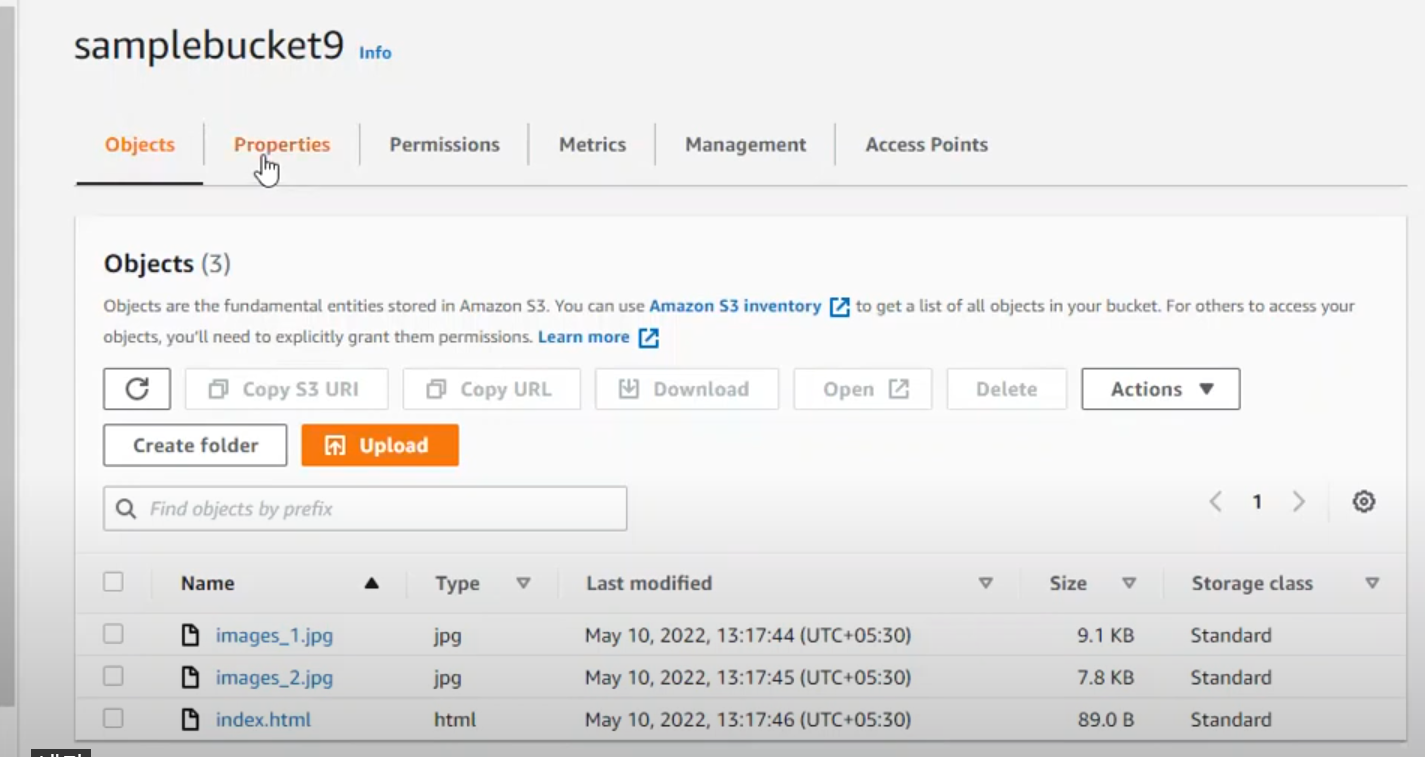Click external link icon after Amazon S3 inventory

[x=840, y=307]
